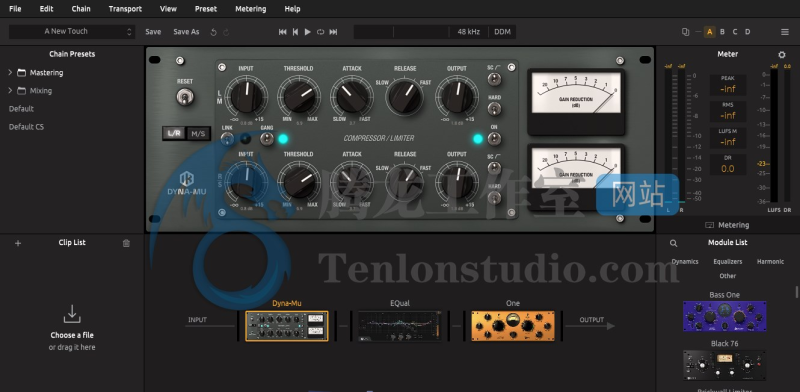The height and width of the screenshot is (392, 800).
Task: Flip the compressor ON switch
Action: [494, 138]
